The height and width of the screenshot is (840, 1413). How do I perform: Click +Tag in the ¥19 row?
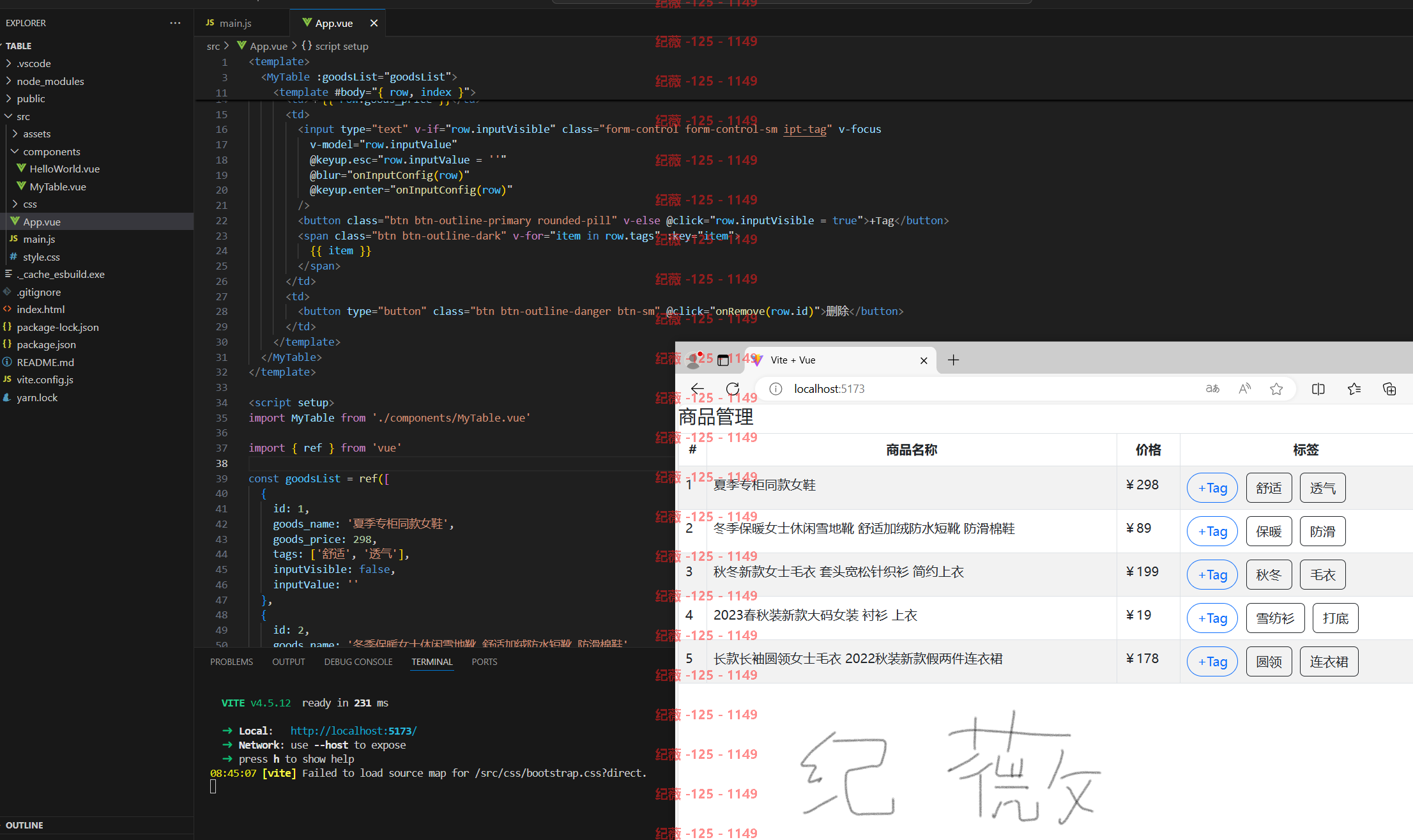point(1212,618)
